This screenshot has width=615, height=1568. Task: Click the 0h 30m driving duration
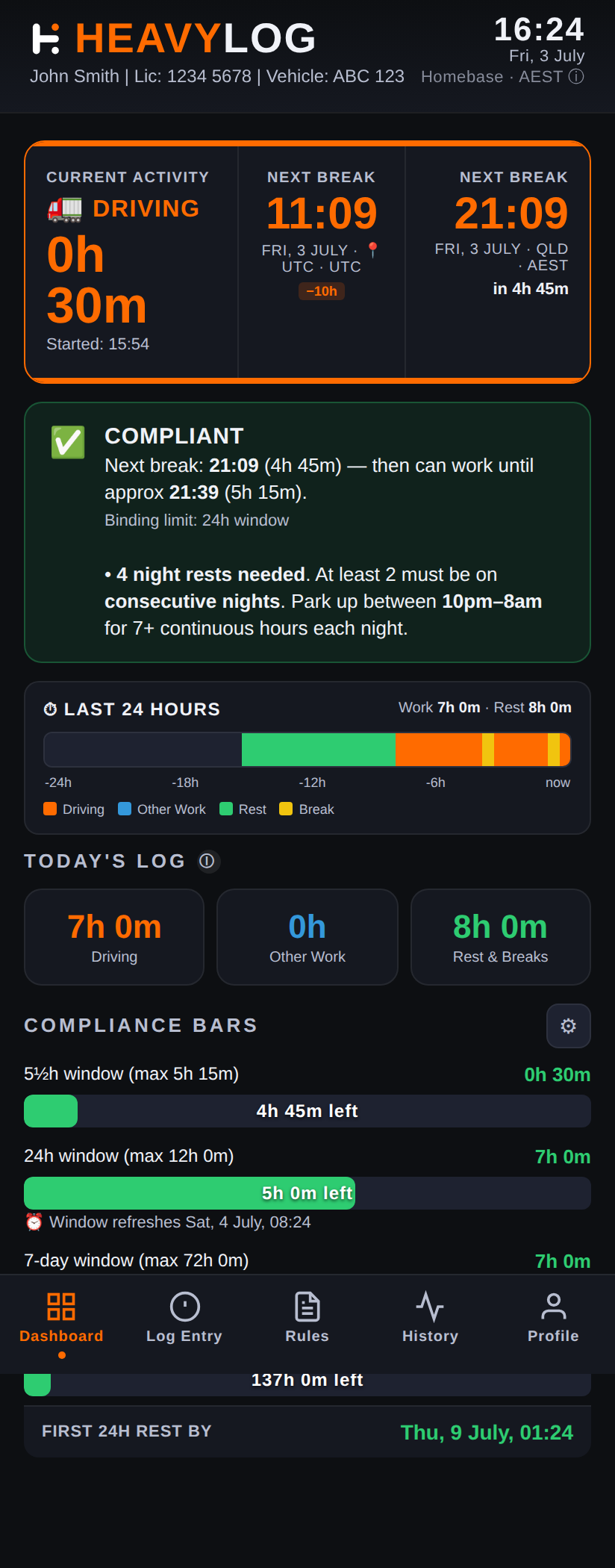[97, 280]
